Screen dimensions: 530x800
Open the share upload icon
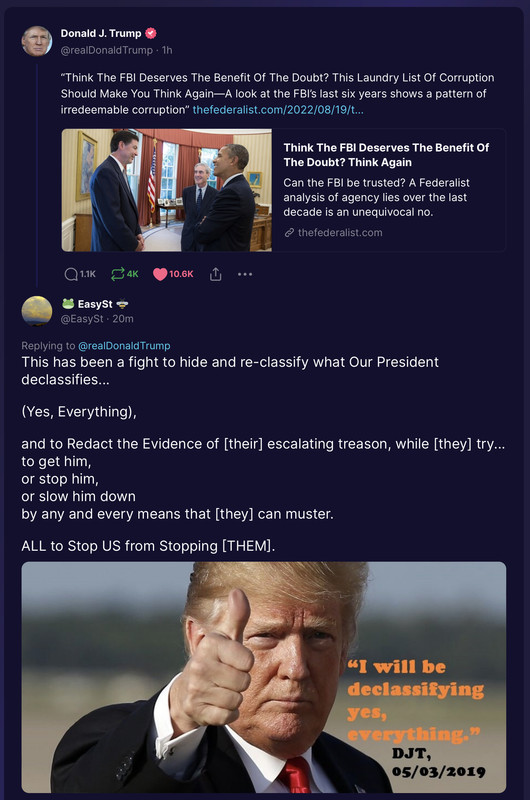(216, 274)
